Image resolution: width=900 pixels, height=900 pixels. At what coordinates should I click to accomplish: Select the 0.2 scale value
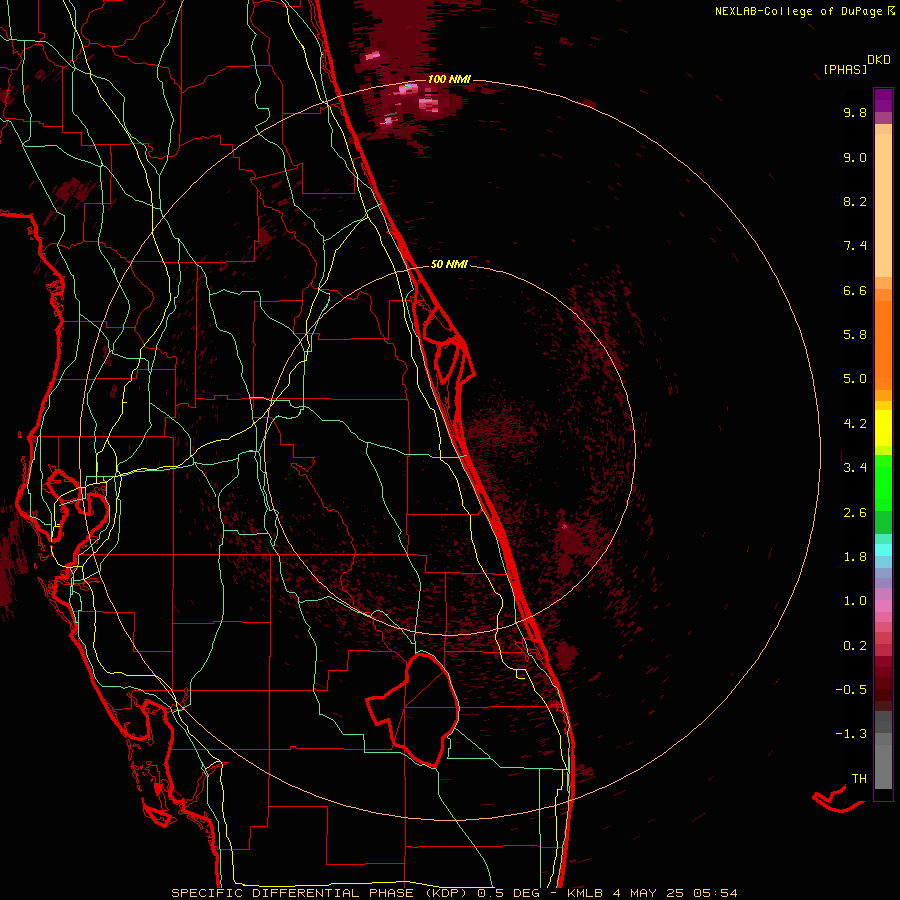855,646
